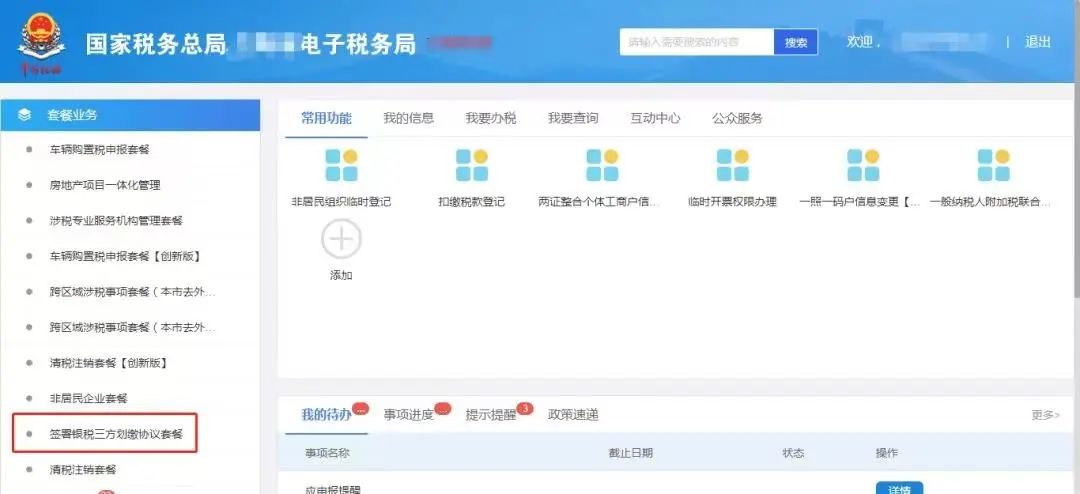Click the 事项名称 column header

coord(327,453)
